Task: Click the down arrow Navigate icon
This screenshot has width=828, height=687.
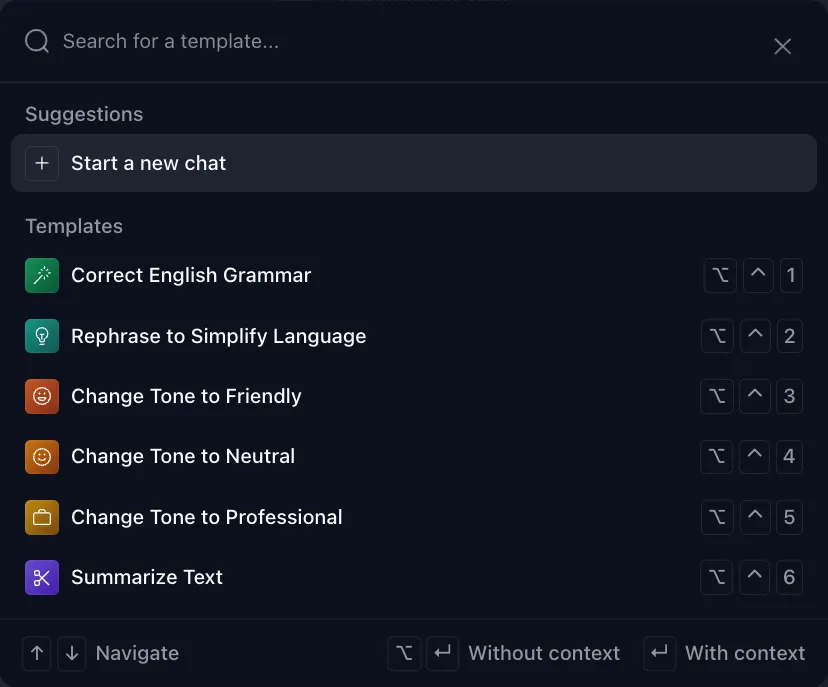Action: click(71, 653)
